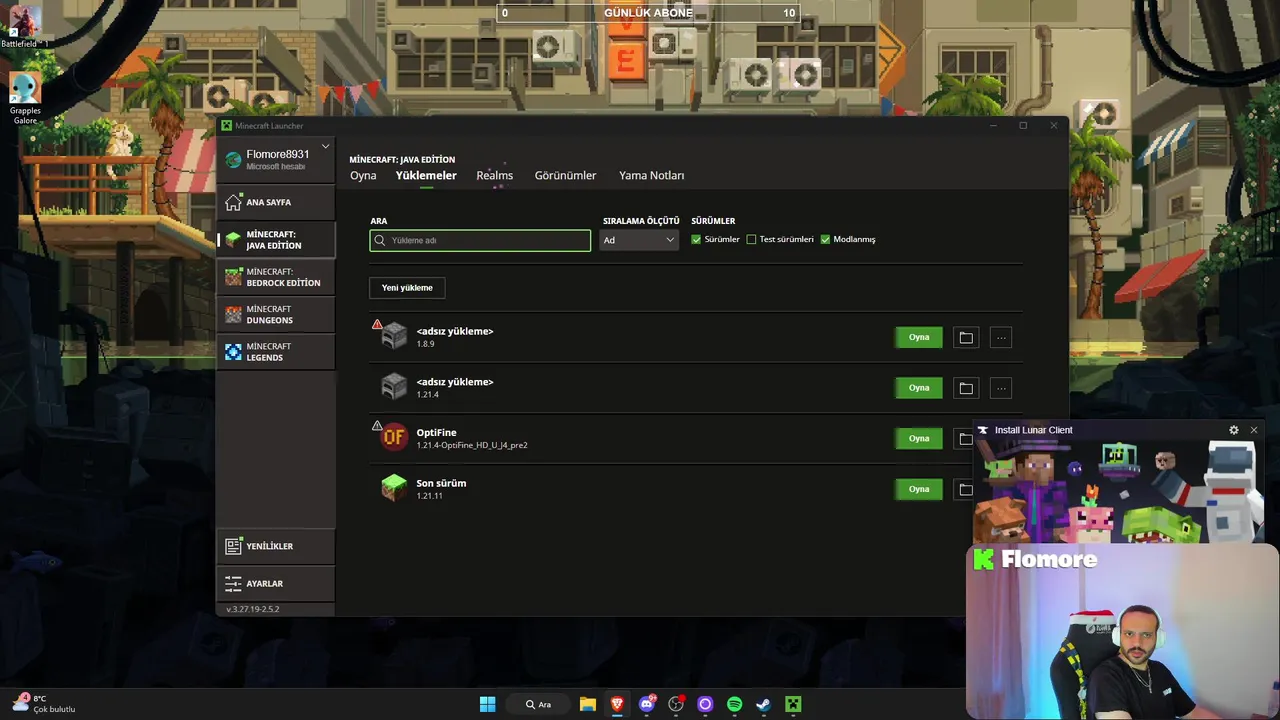Viewport: 1280px width, 720px height.
Task: Click the 1.21.4-OptiFine_HD_U_J4_pre2 version text
Action: click(472, 445)
